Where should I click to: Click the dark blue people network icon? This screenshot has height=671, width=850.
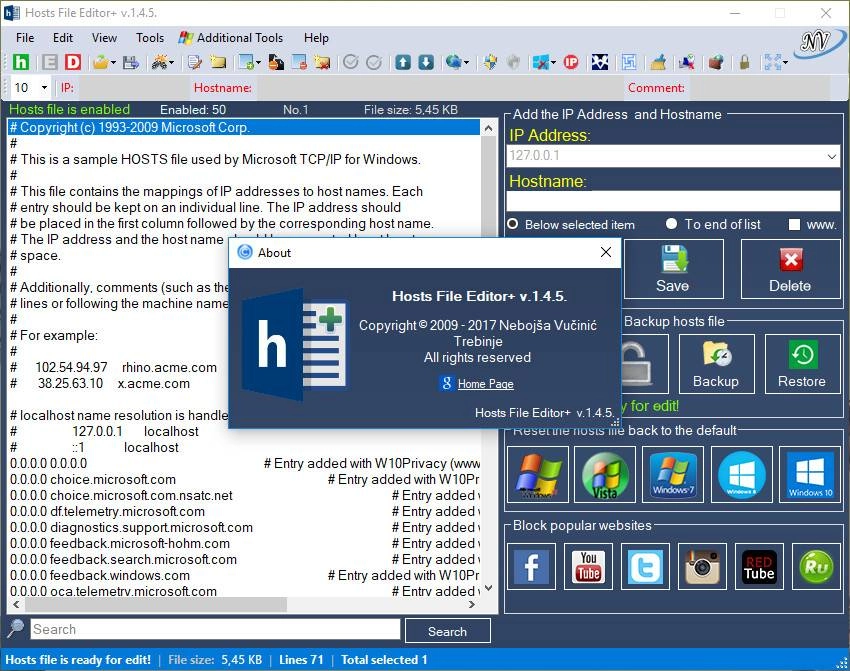pos(600,62)
